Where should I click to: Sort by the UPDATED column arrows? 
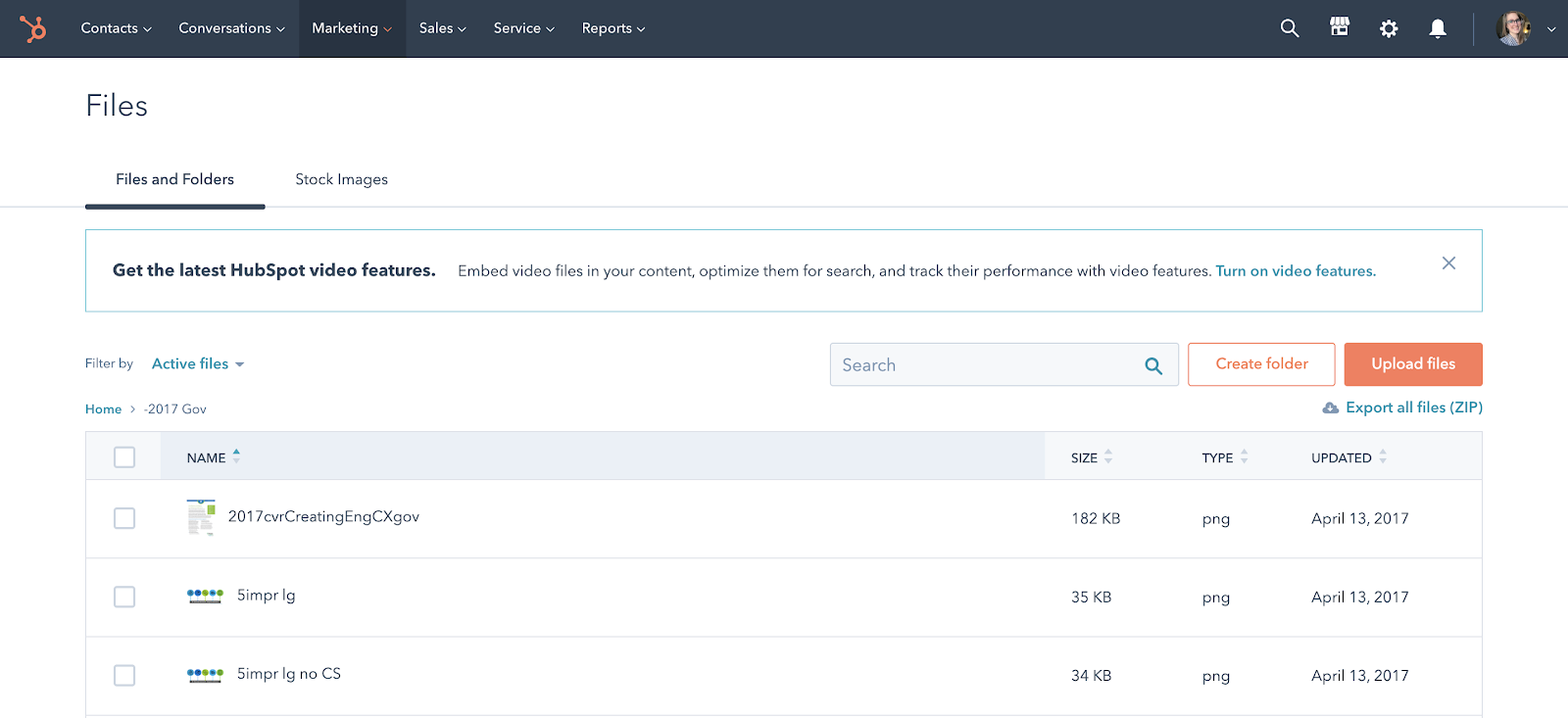[x=1383, y=456]
